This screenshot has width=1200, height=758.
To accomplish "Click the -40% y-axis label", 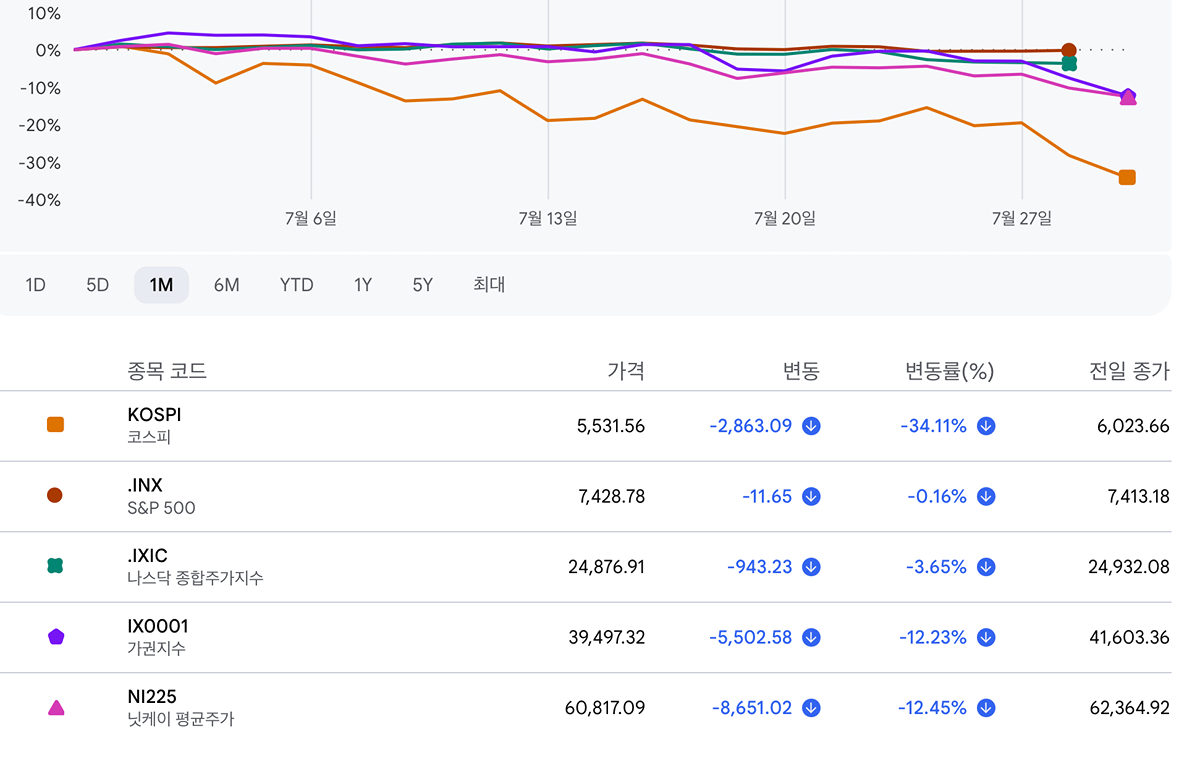I will (39, 200).
